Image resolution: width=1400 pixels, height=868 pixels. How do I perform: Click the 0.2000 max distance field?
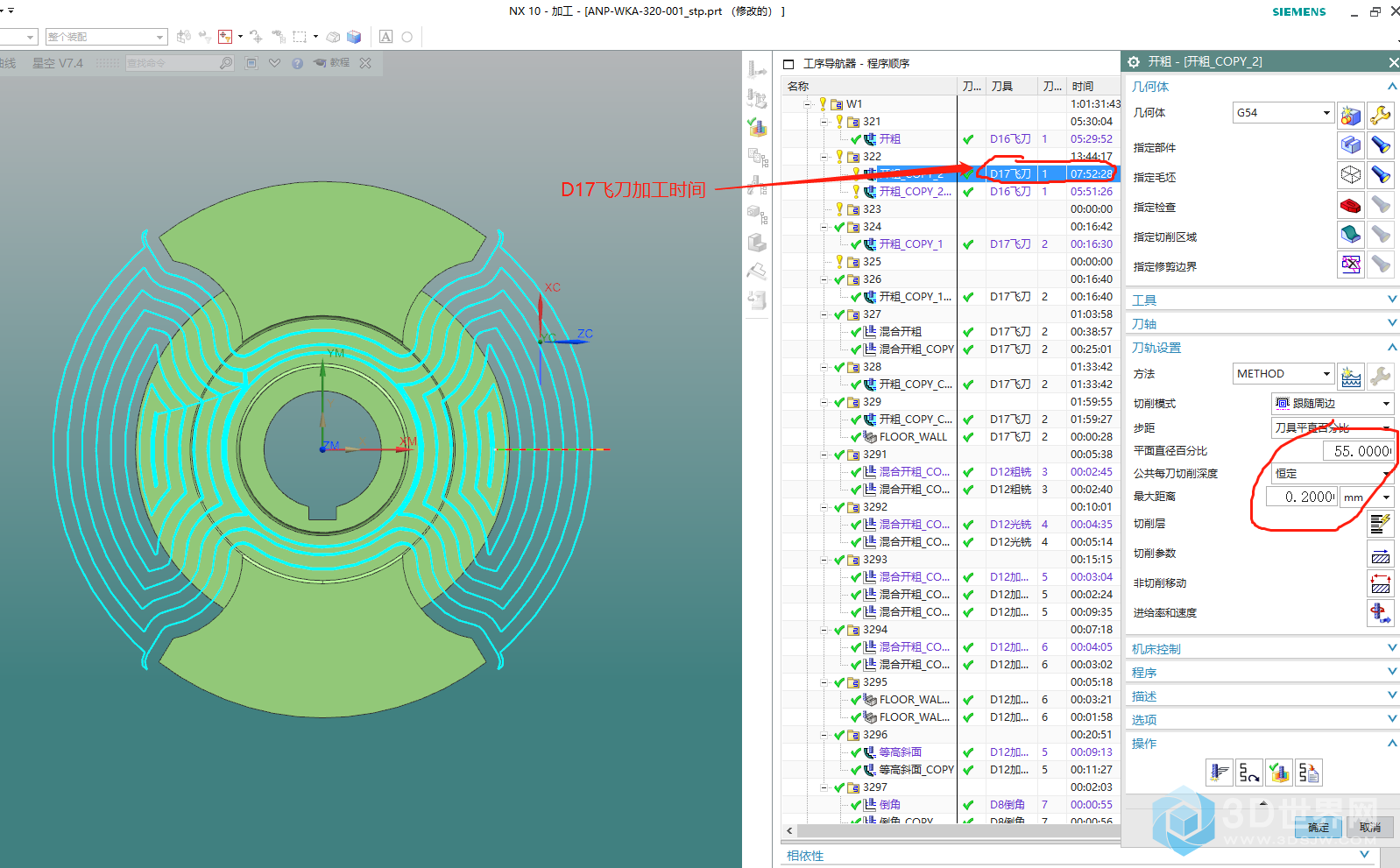point(1302,497)
